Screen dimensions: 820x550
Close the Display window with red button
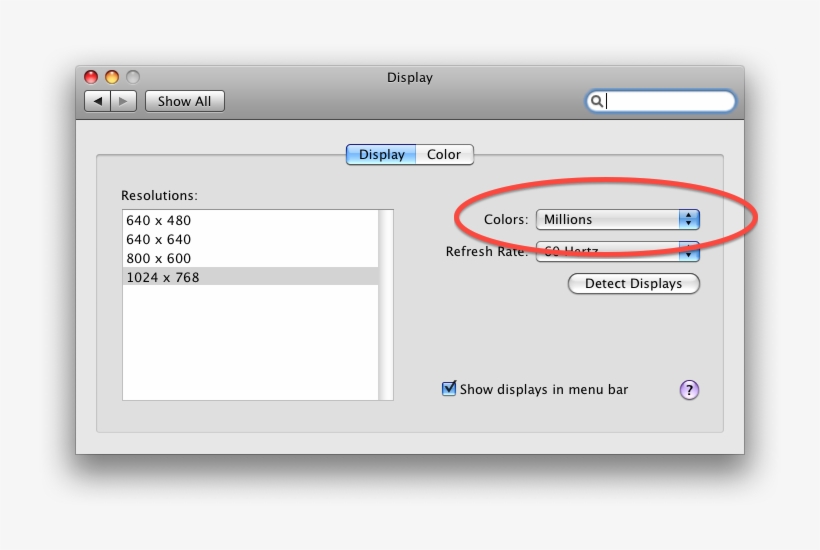tap(91, 77)
